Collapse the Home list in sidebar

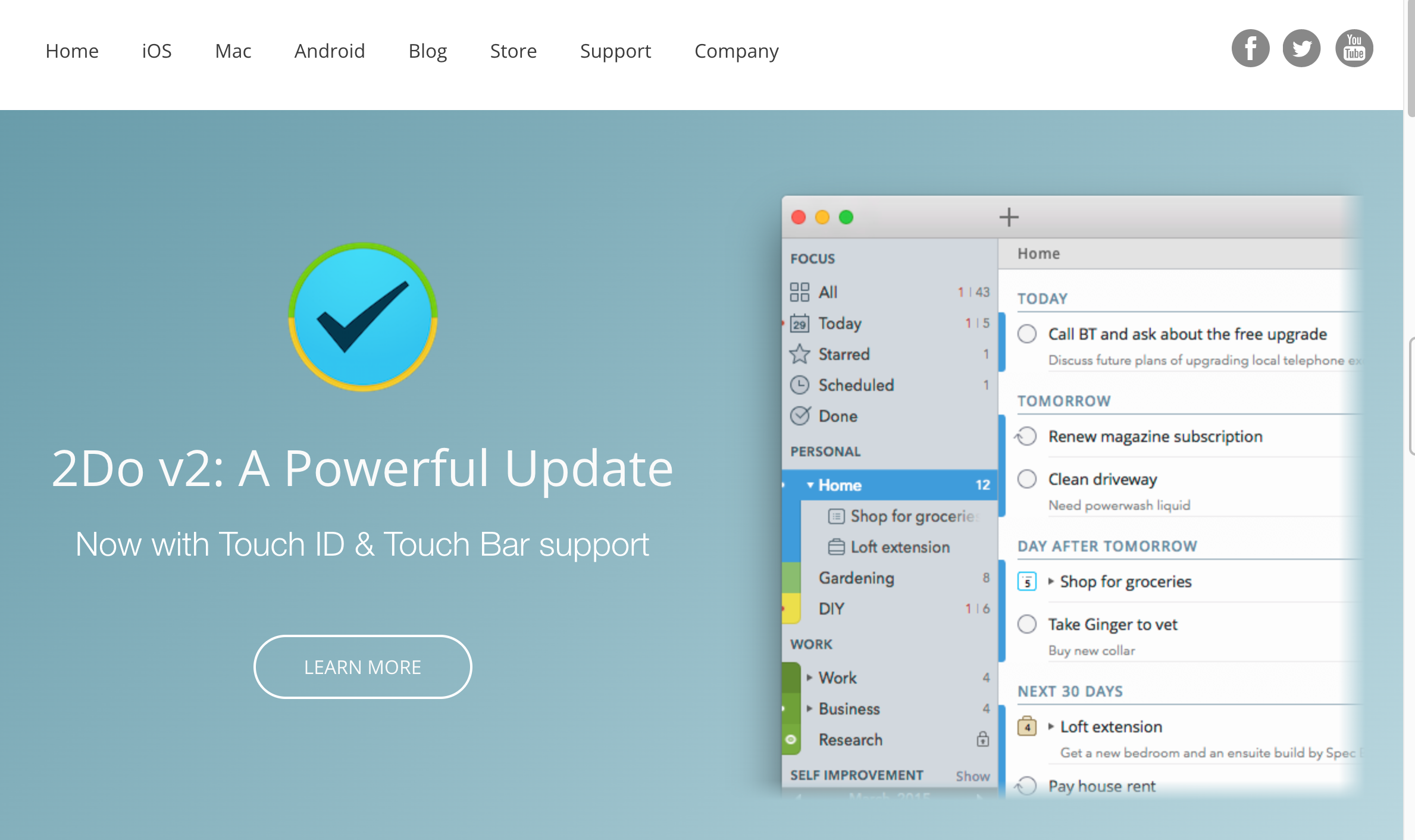[x=810, y=485]
